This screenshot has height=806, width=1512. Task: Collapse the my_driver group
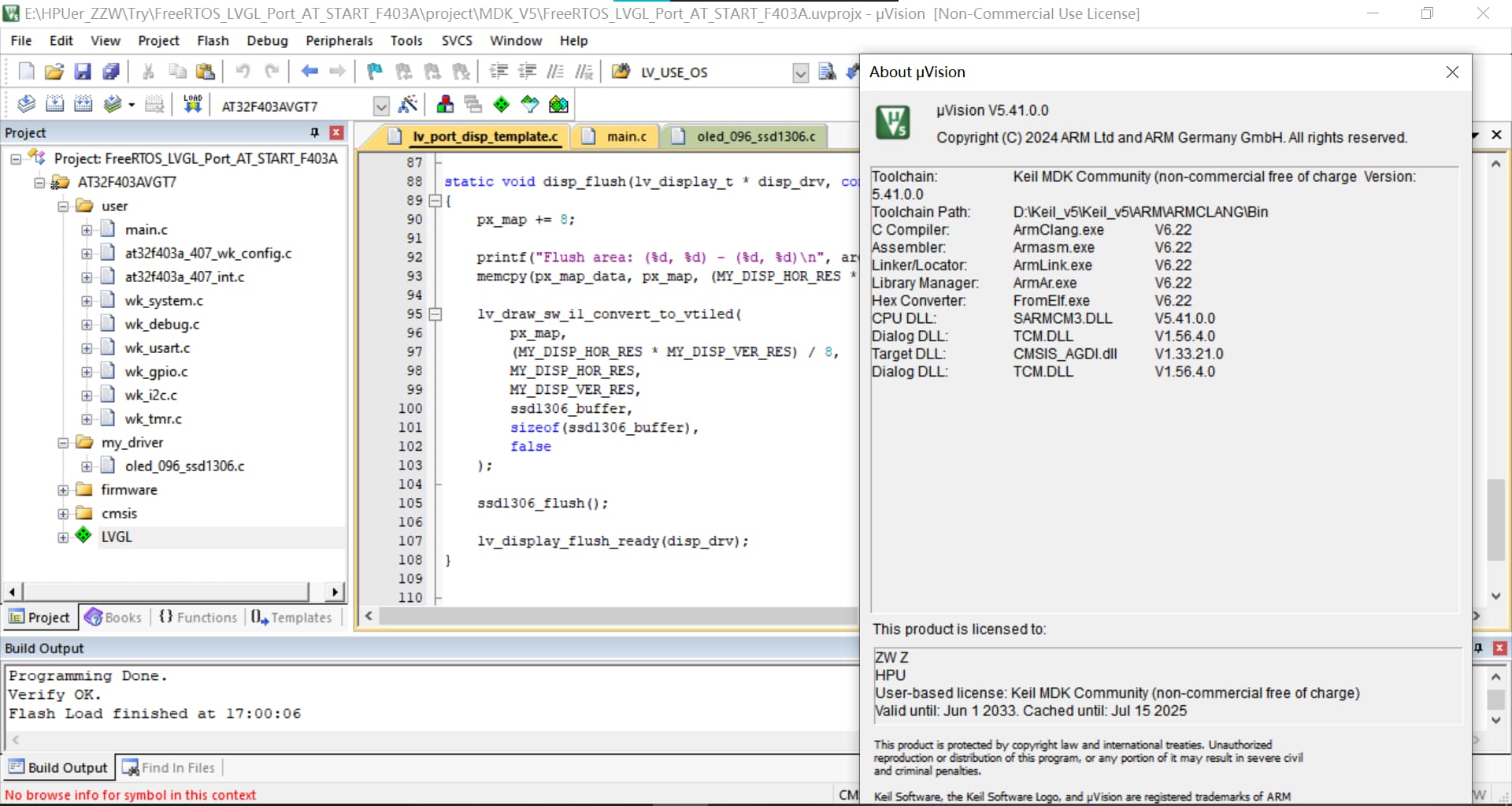63,443
